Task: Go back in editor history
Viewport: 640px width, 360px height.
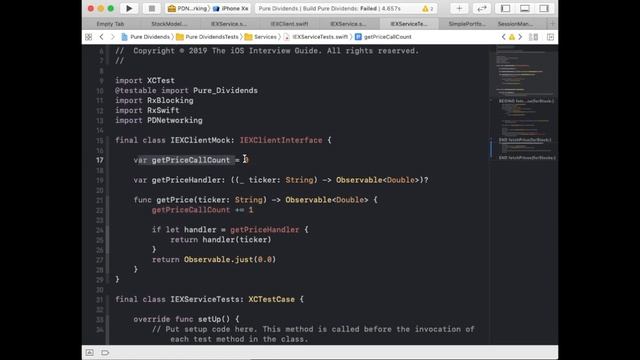Action: point(101,37)
